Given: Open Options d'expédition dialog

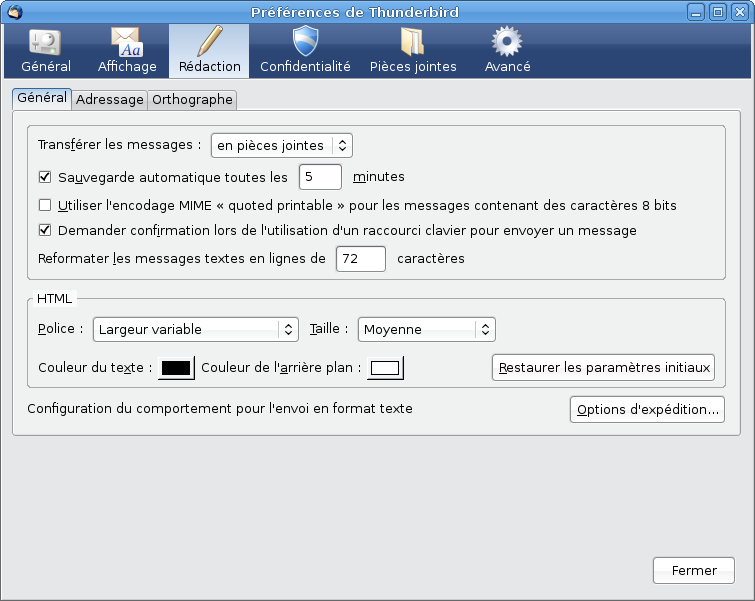Looking at the screenshot, I should [647, 410].
